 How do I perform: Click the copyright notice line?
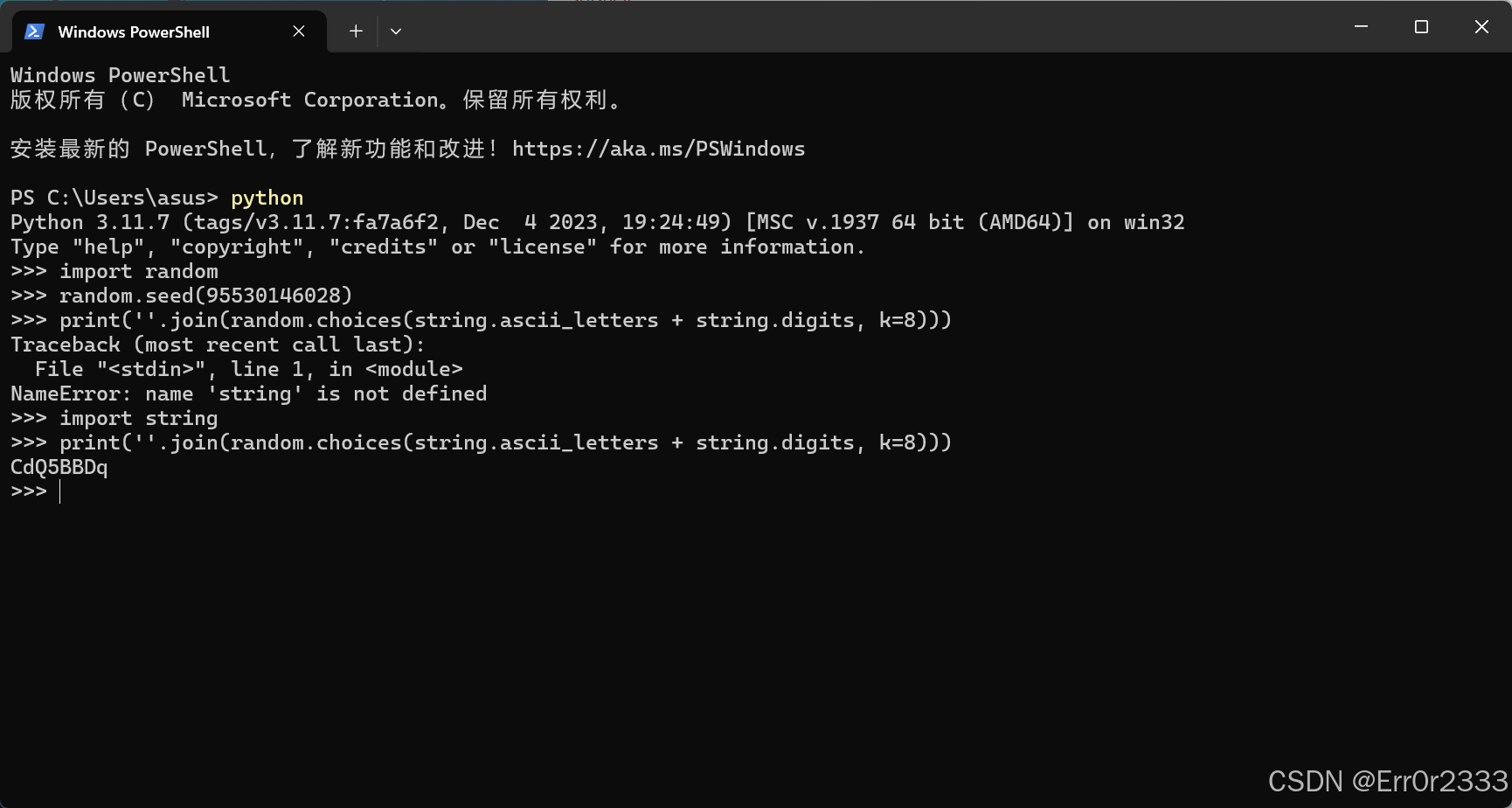pos(316,100)
